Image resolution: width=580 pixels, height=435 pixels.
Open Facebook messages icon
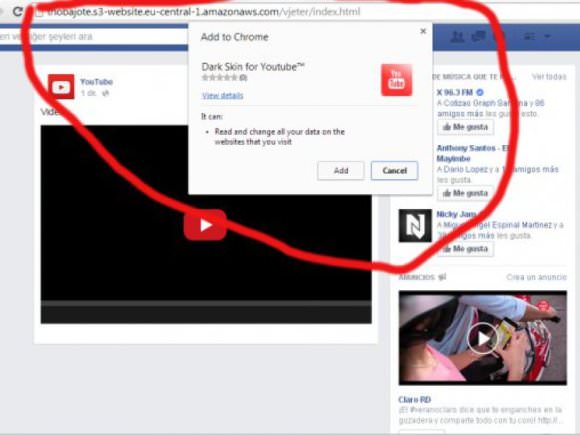click(x=479, y=37)
